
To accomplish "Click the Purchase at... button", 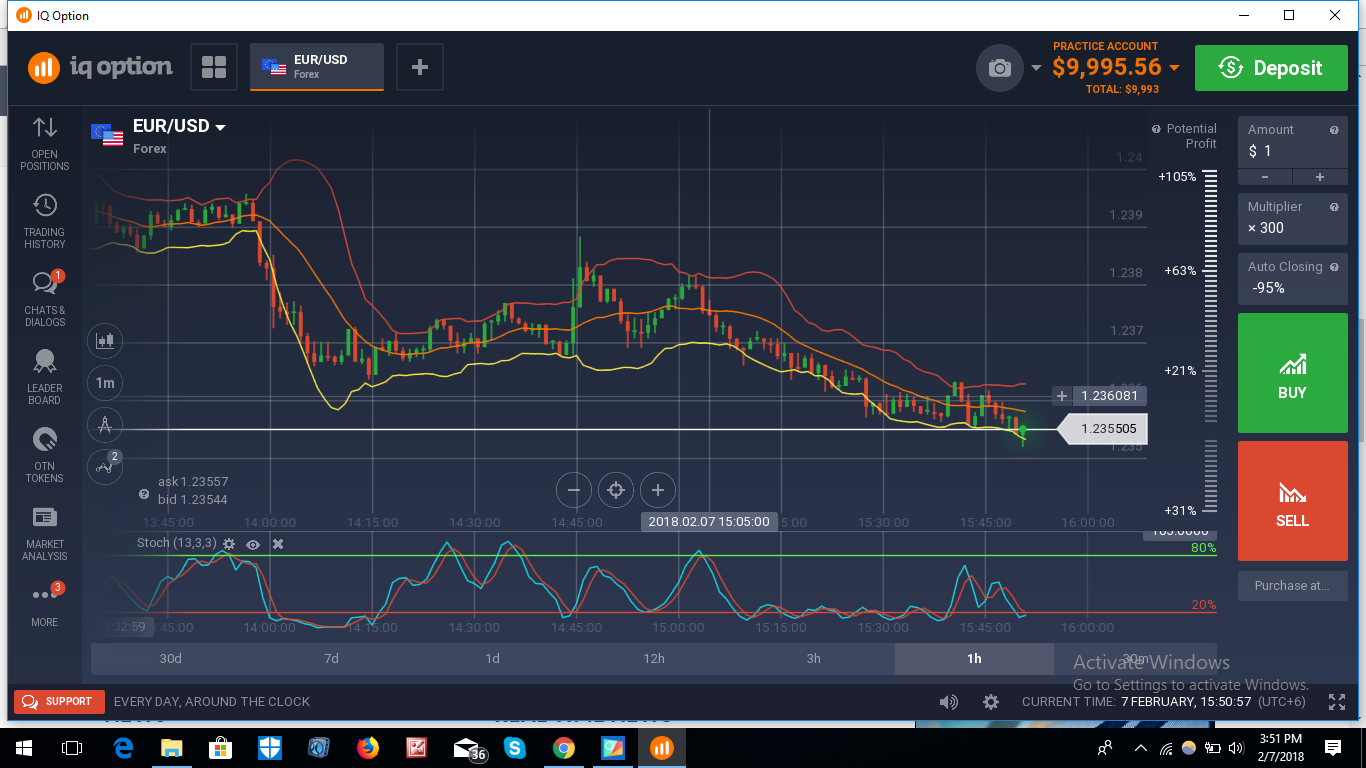I will [1292, 586].
